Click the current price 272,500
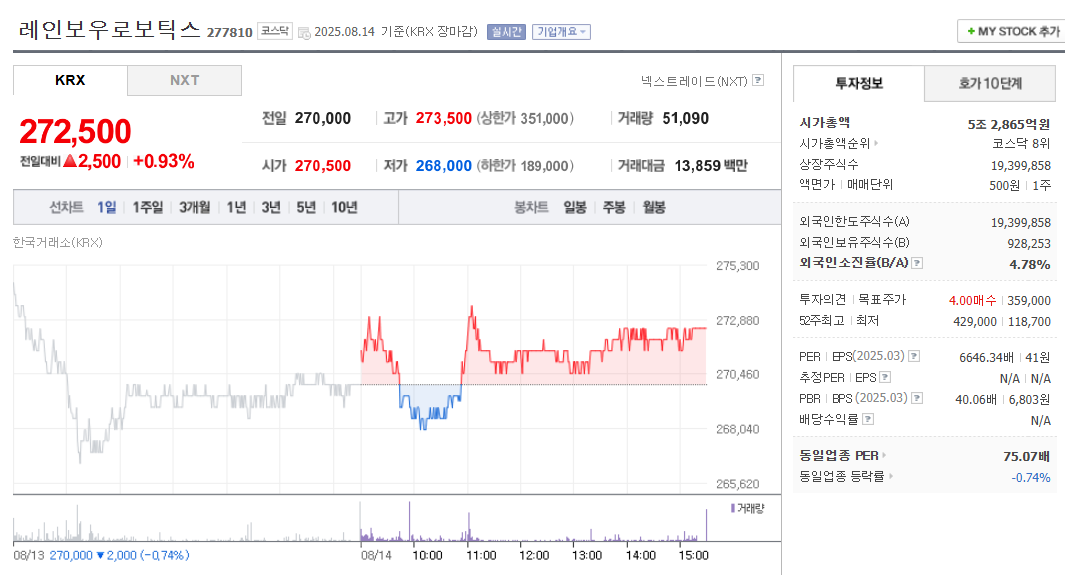The width and height of the screenshot is (1065, 575). (75, 132)
